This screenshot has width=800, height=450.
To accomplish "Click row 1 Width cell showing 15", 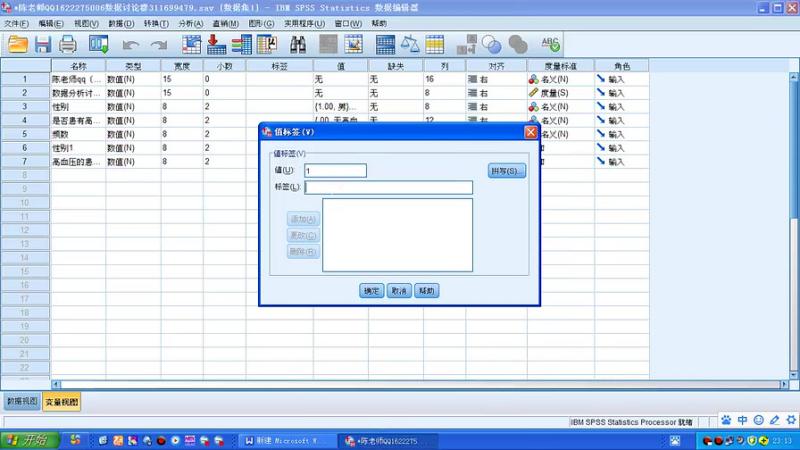I will tap(182, 79).
